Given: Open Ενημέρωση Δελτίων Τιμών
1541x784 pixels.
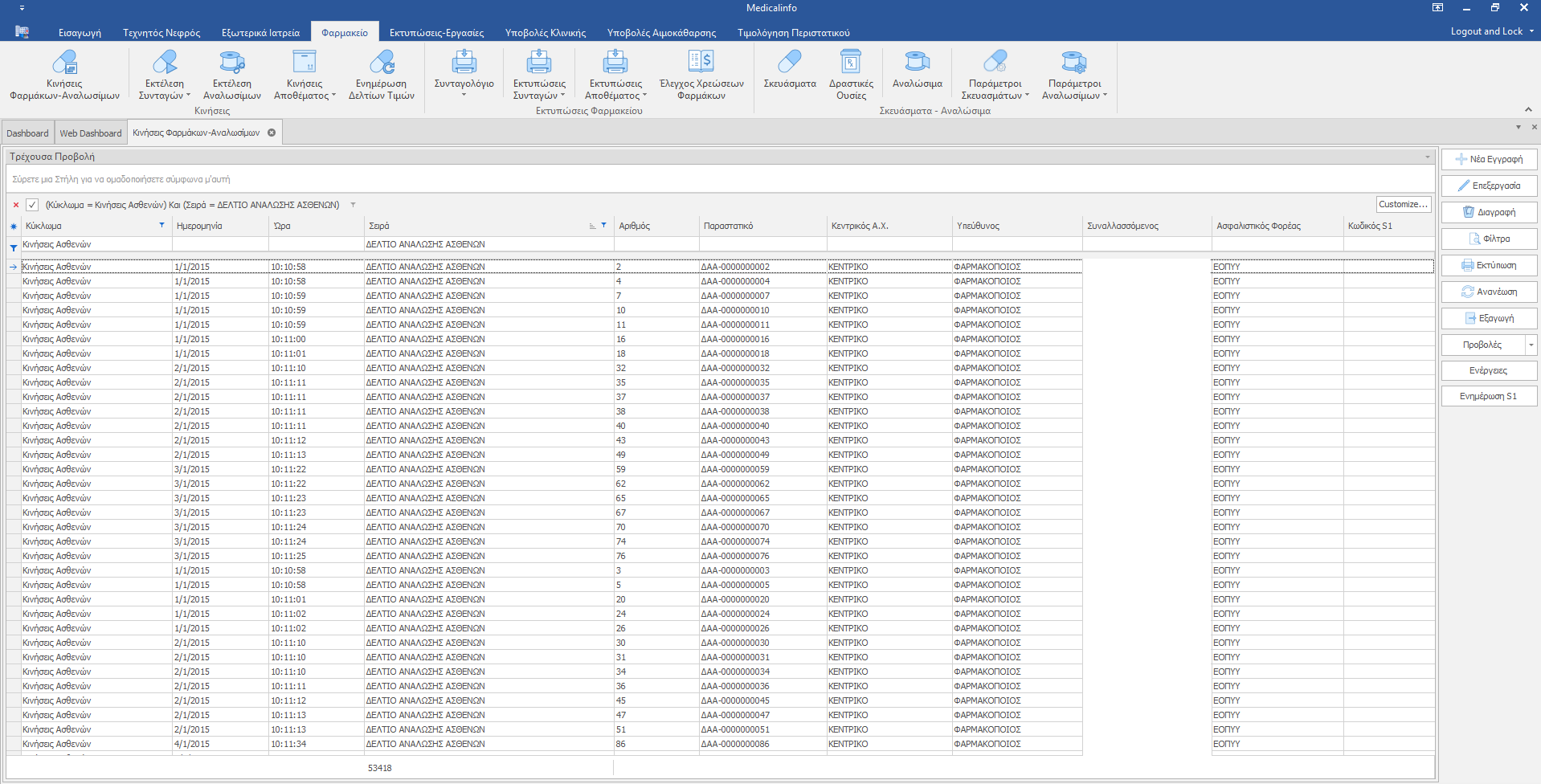Looking at the screenshot, I should [382, 63].
